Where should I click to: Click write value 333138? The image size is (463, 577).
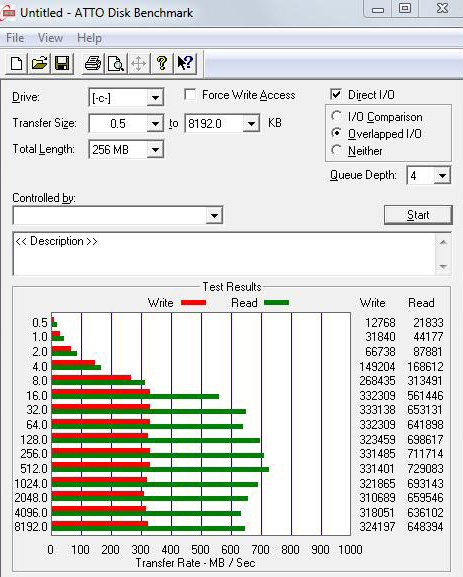click(378, 410)
